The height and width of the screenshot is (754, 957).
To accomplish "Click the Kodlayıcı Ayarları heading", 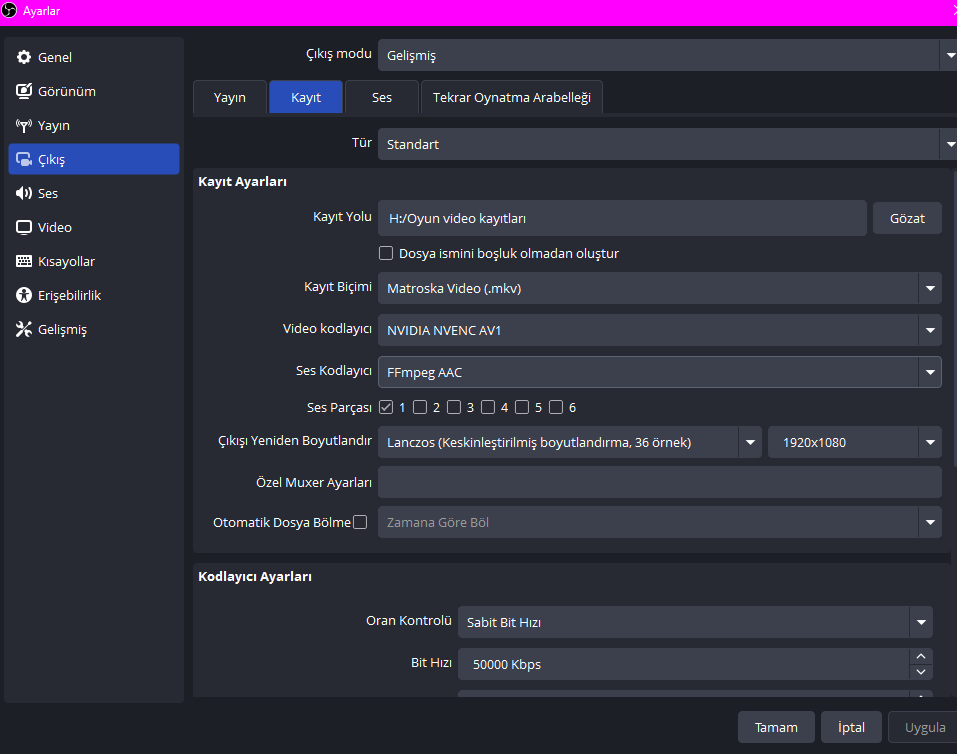I will pos(255,576).
